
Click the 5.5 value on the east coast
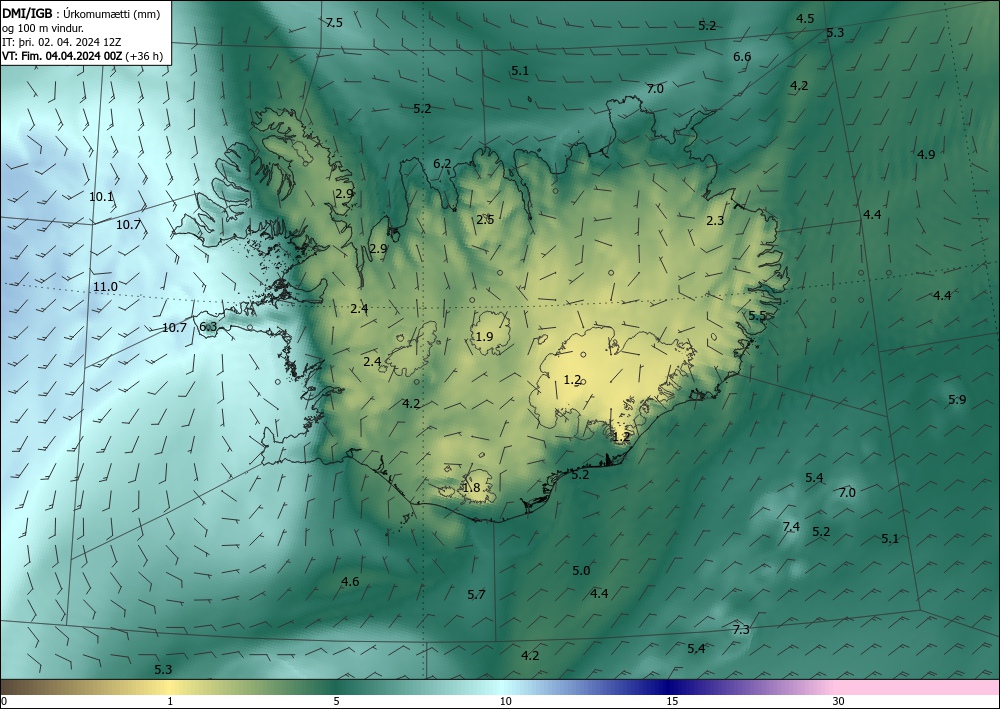(757, 316)
